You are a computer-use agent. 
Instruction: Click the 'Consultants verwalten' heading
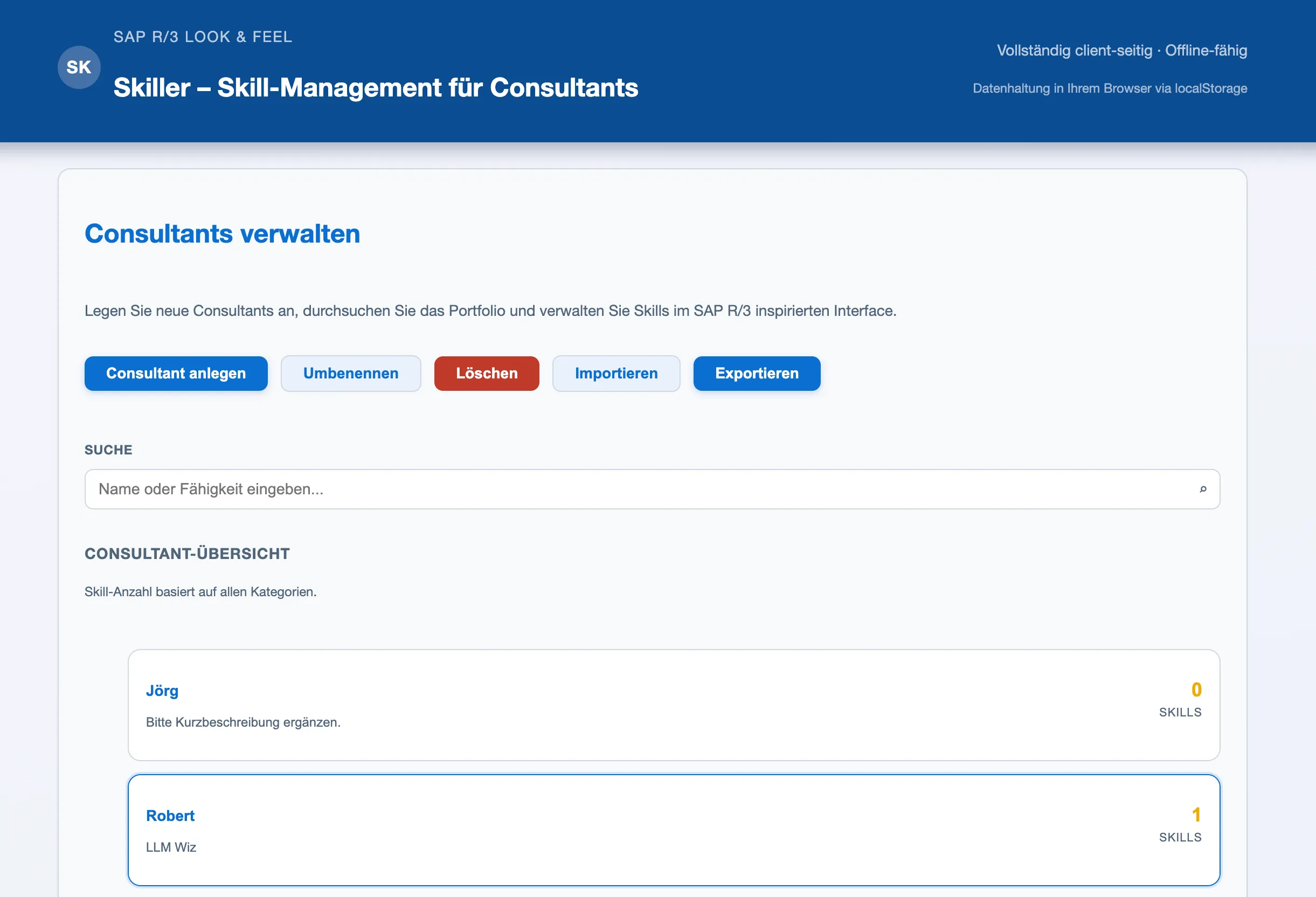222,233
